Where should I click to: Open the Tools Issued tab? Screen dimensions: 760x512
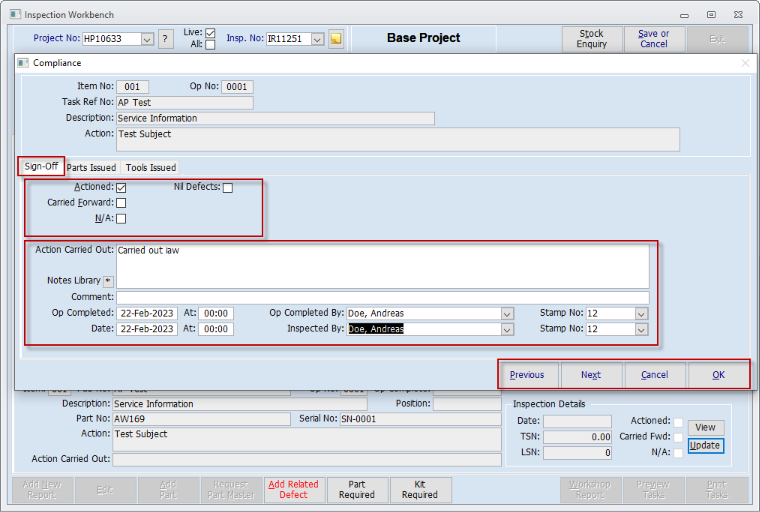[x=150, y=167]
